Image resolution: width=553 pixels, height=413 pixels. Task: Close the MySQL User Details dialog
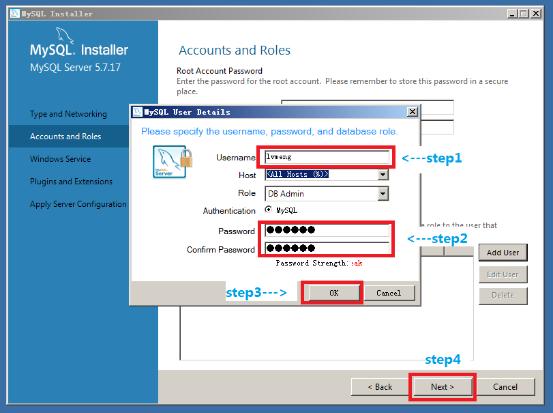[x=412, y=112]
